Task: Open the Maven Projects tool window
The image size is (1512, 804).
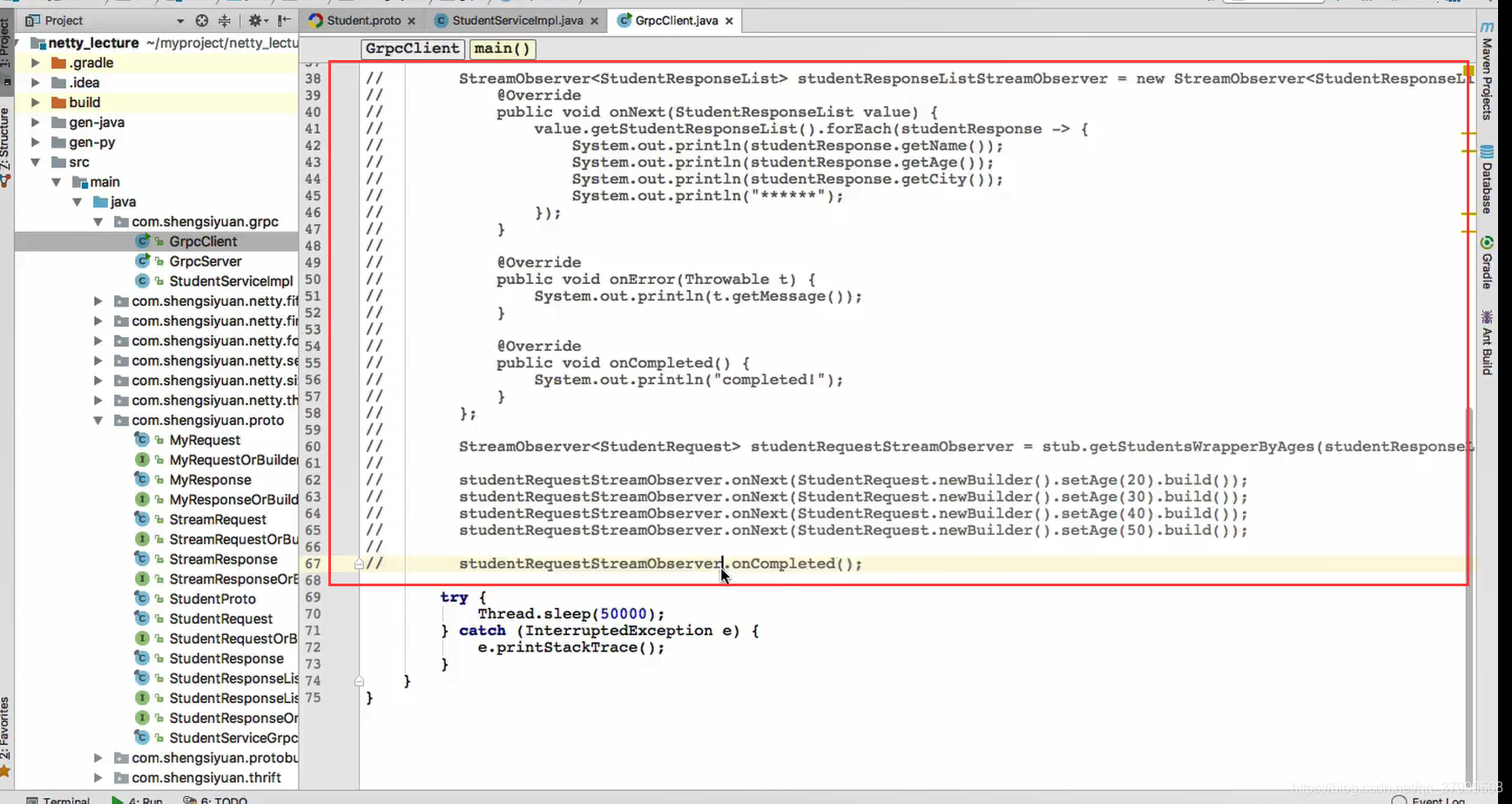Action: pos(1487,71)
